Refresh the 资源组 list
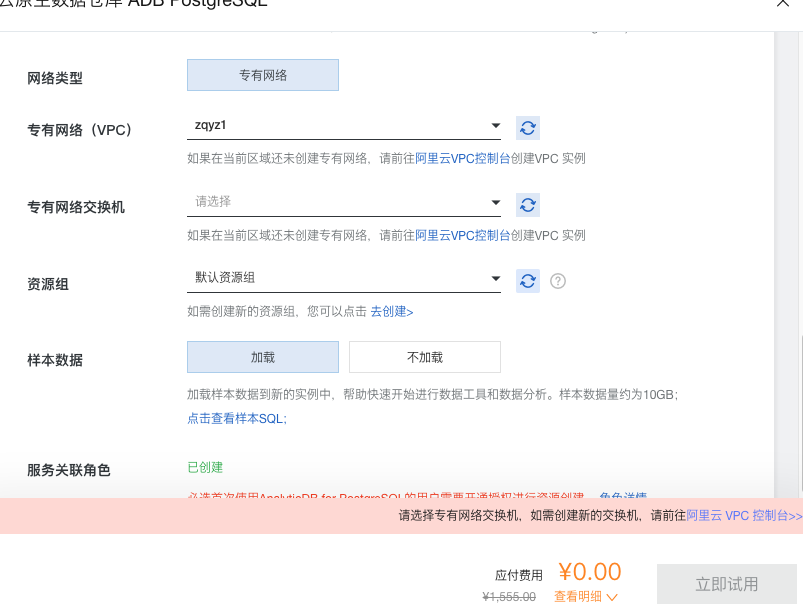 527,281
